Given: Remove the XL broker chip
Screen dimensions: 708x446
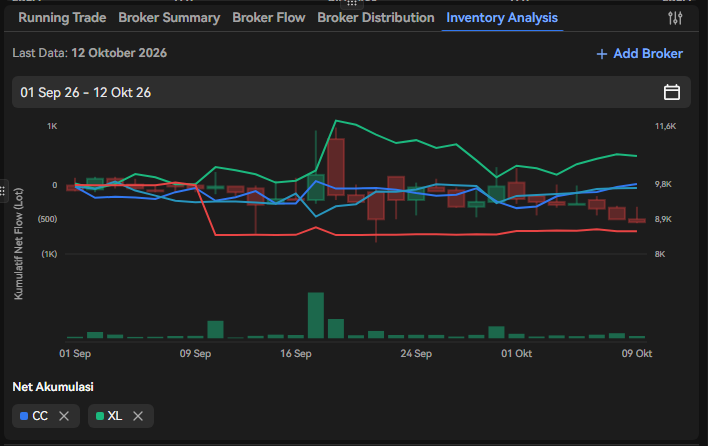Looking at the screenshot, I should coord(138,416).
